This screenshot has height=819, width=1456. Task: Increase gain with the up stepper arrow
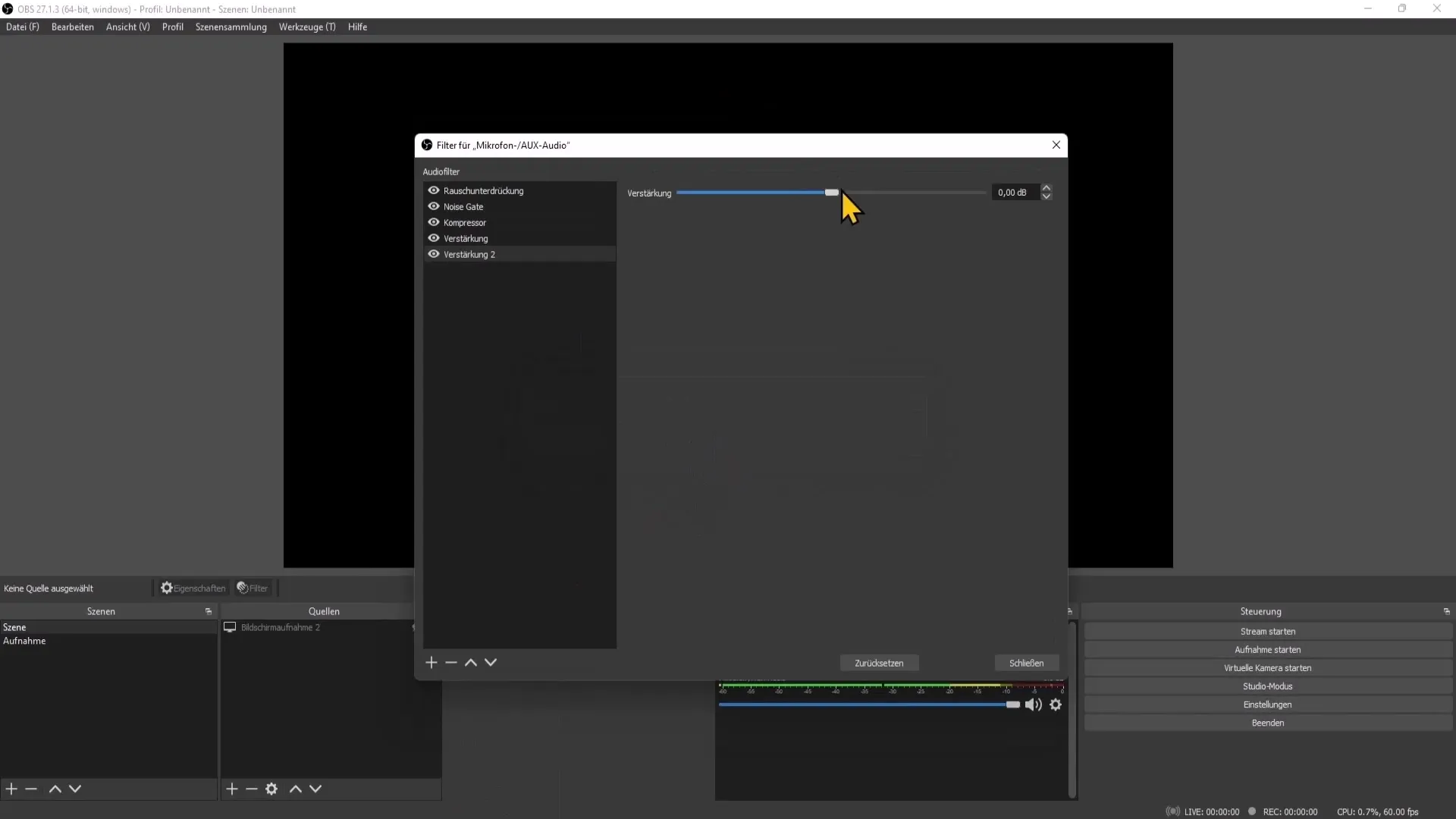point(1046,188)
